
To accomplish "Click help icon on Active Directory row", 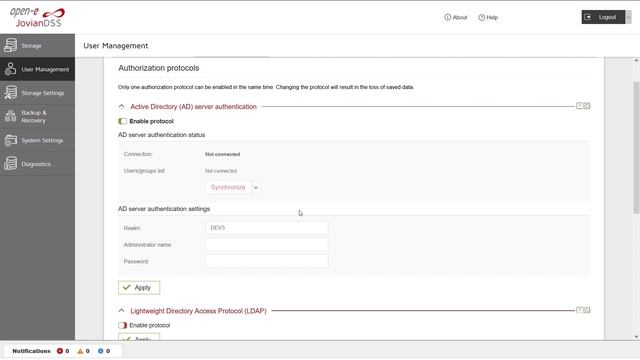I will (x=580, y=106).
